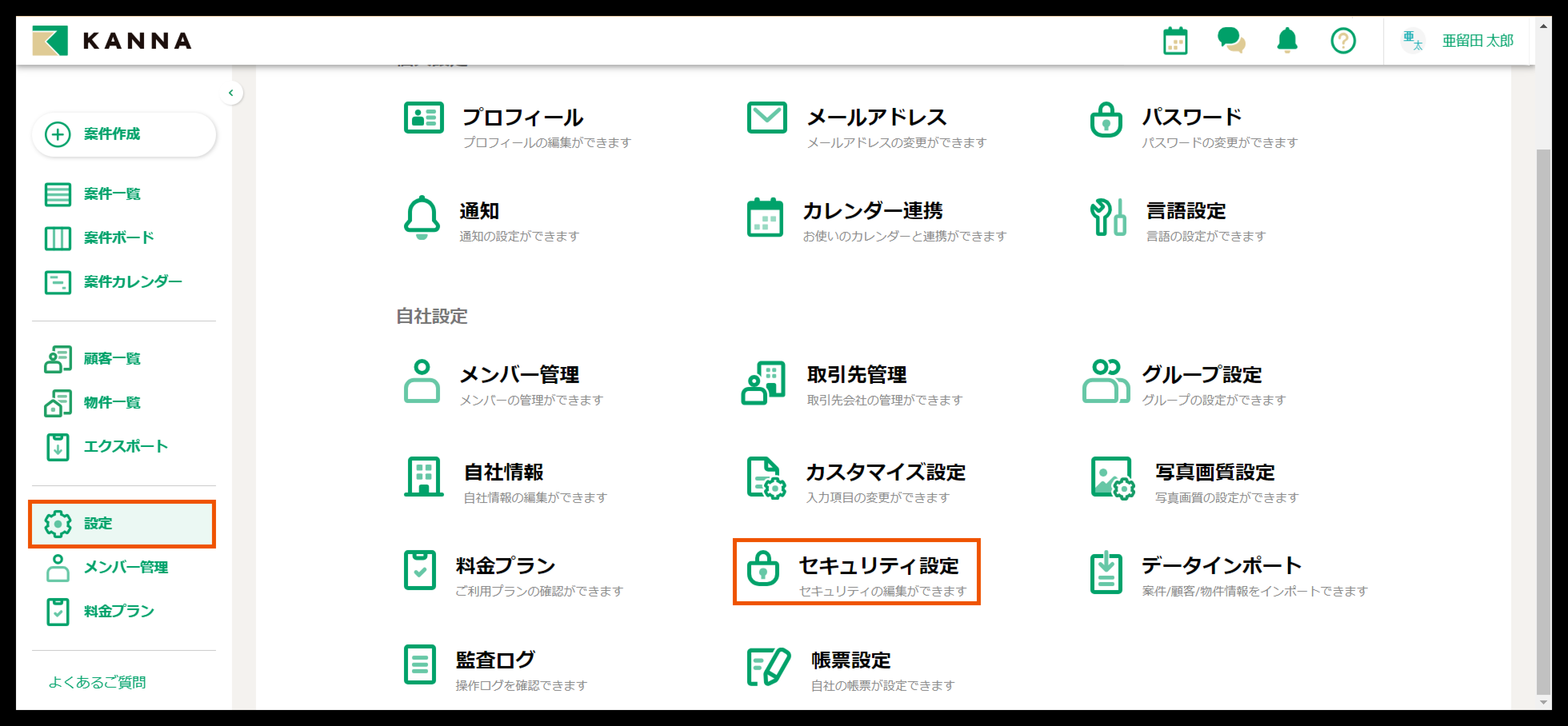1568x726 pixels.
Task: Open help using the question mark icon
Action: [x=1343, y=41]
